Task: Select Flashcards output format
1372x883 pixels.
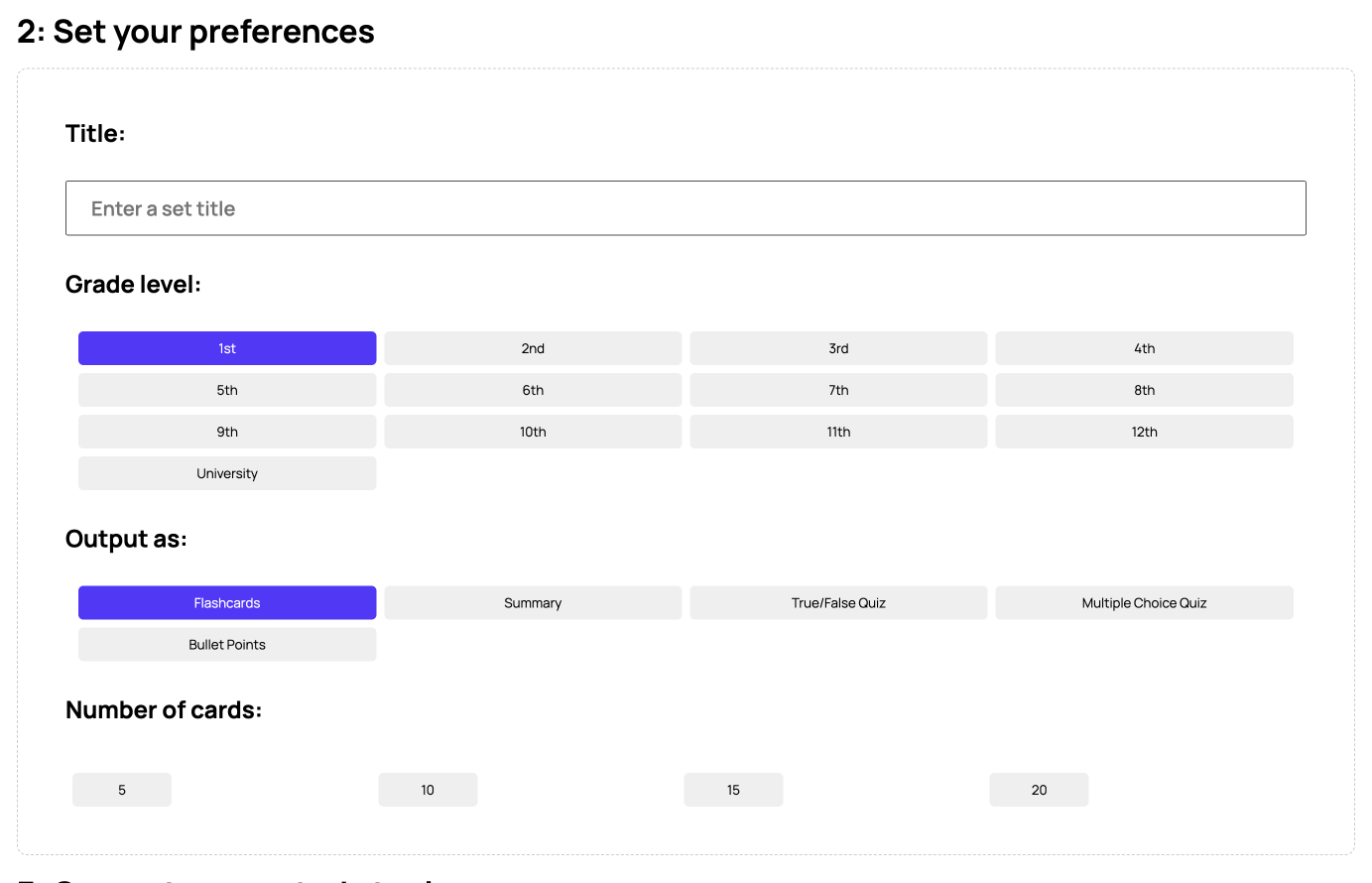Action: point(227,603)
